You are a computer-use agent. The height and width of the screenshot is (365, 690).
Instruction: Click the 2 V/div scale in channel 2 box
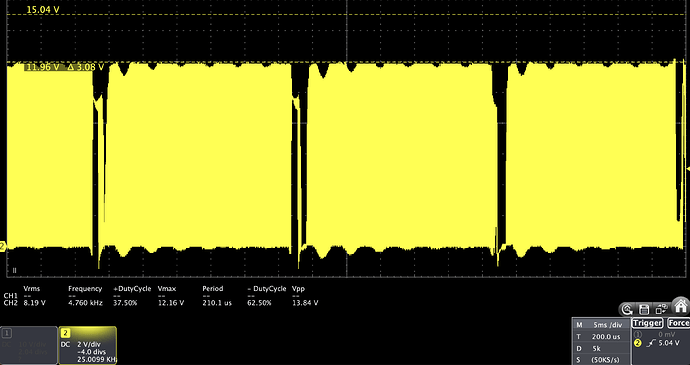tap(89, 344)
